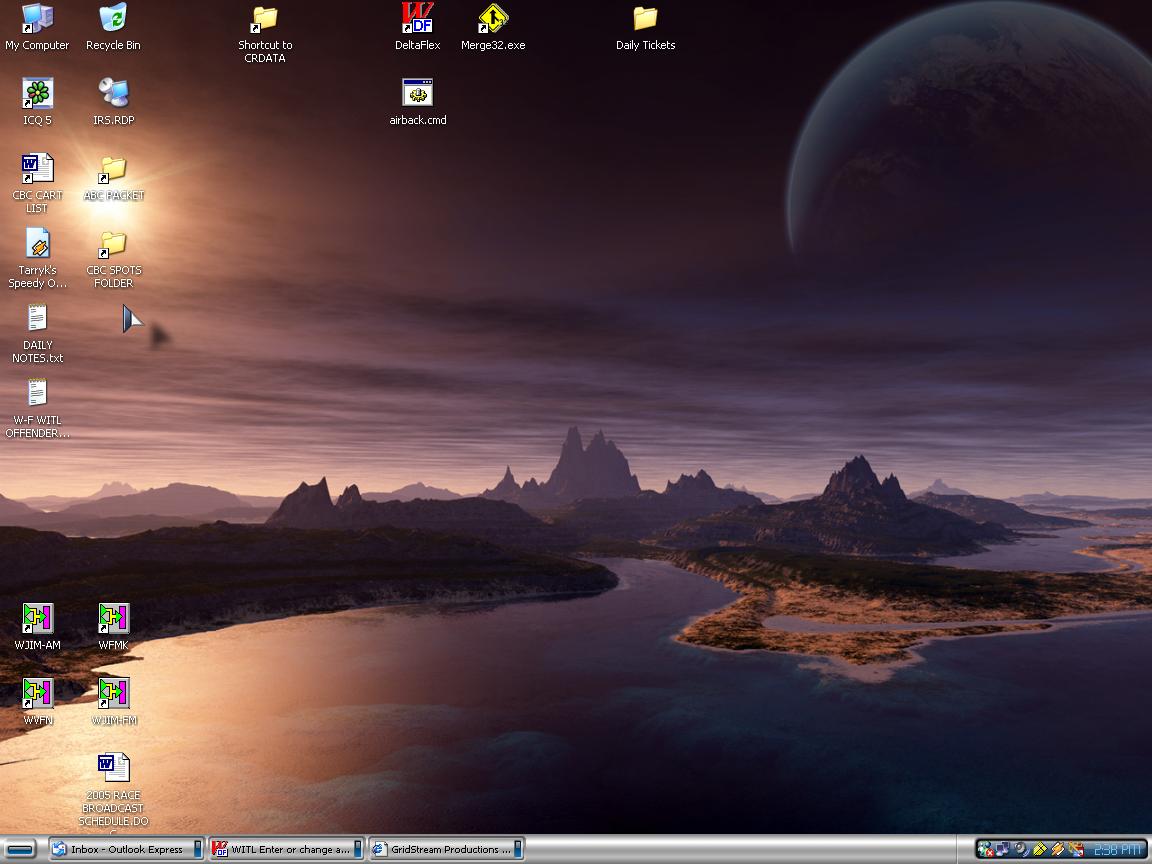The image size is (1152, 864).
Task: Click the WVFN station shortcut
Action: (37, 693)
